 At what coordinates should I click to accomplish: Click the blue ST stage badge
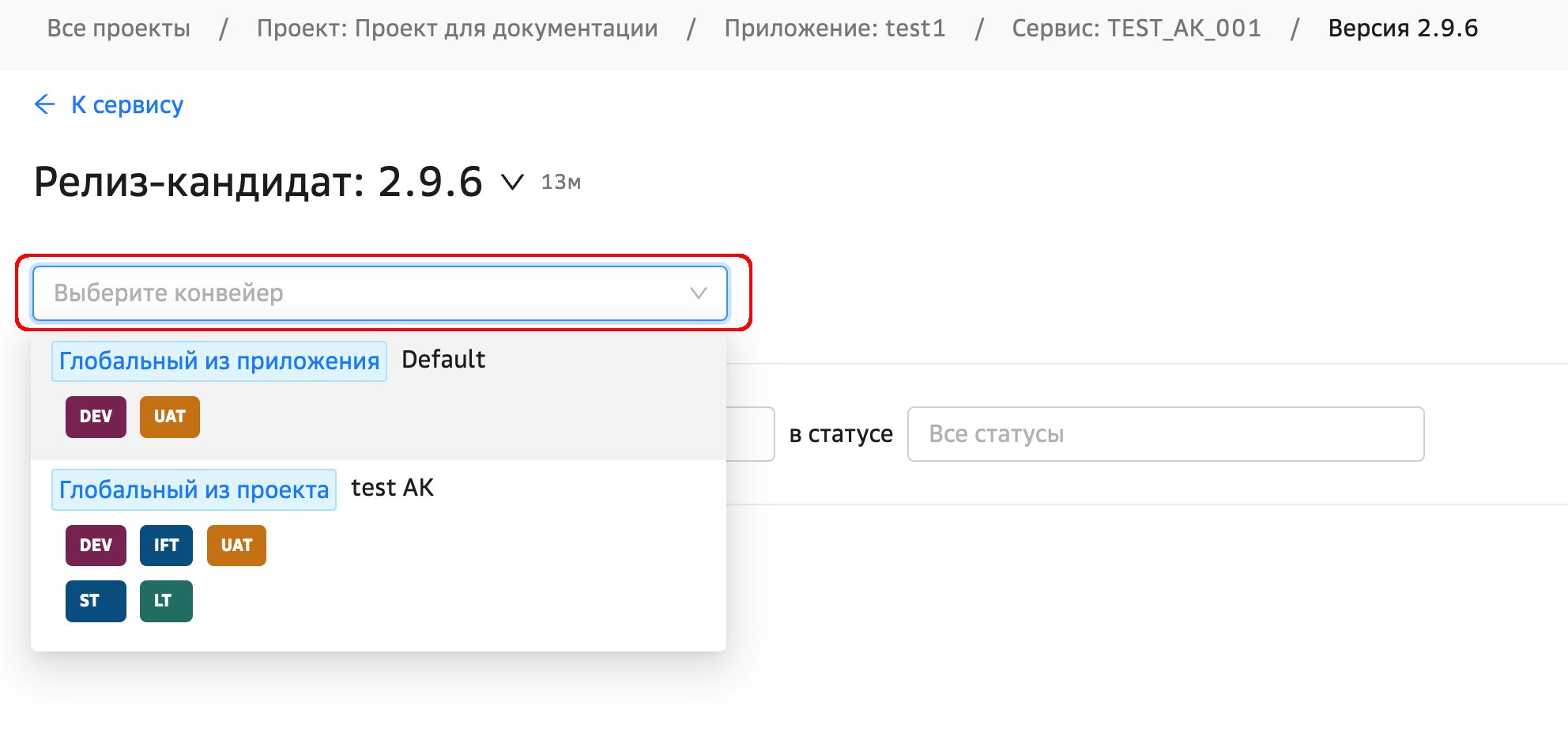click(x=96, y=601)
